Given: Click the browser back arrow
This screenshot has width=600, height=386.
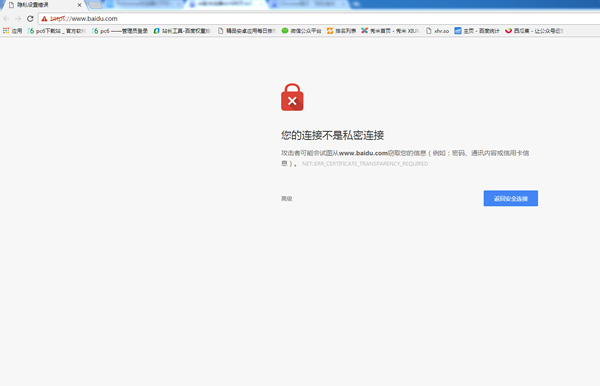Looking at the screenshot, I should point(6,19).
